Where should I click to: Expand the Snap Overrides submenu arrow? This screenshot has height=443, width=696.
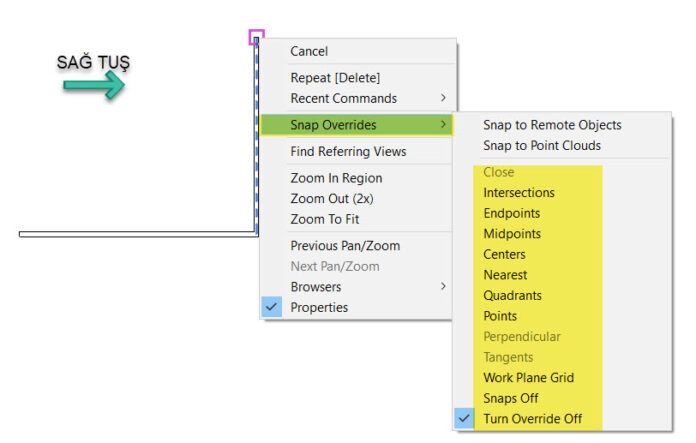443,124
